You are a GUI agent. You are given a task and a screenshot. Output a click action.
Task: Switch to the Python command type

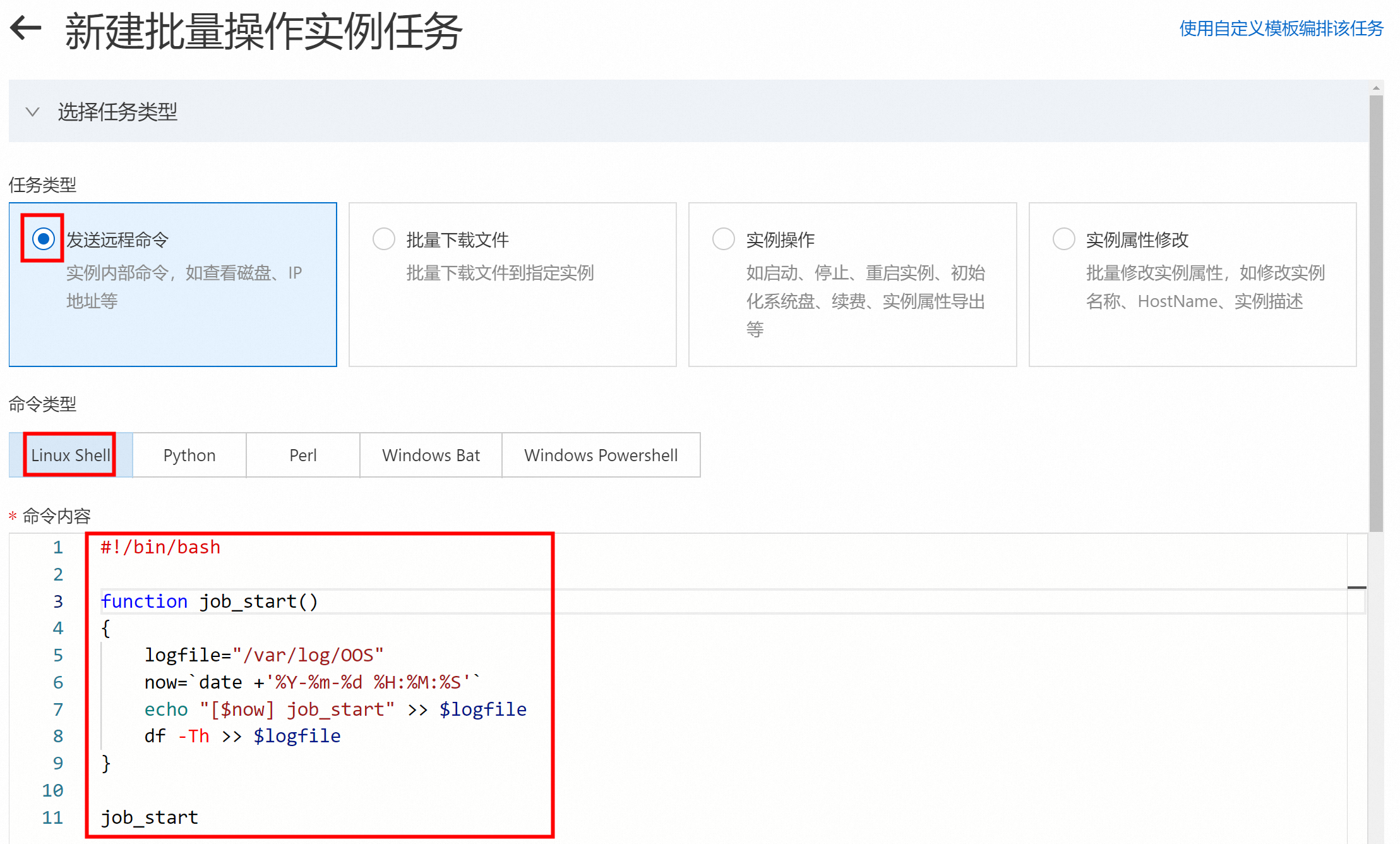click(x=189, y=455)
